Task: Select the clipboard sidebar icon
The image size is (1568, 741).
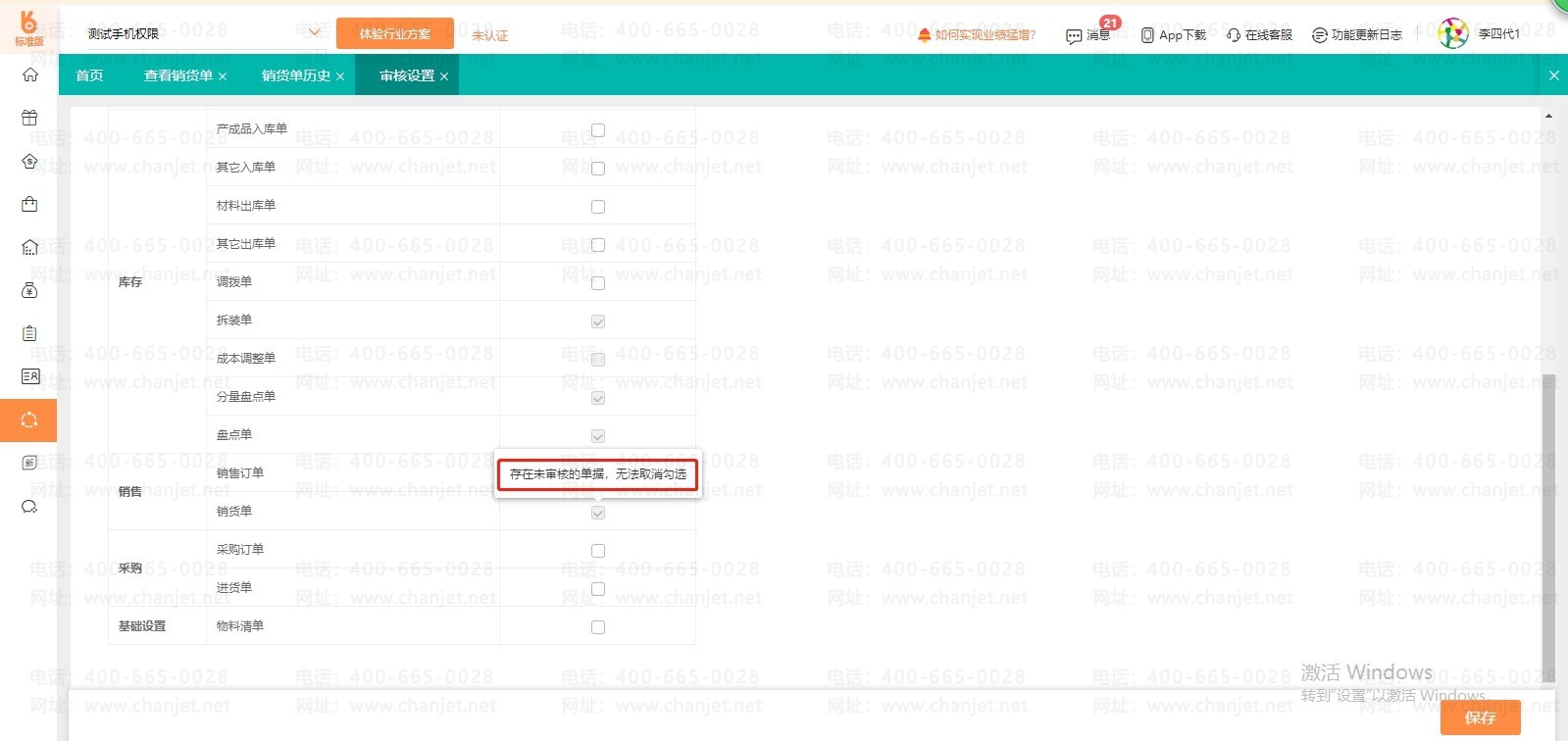Action: (x=29, y=333)
